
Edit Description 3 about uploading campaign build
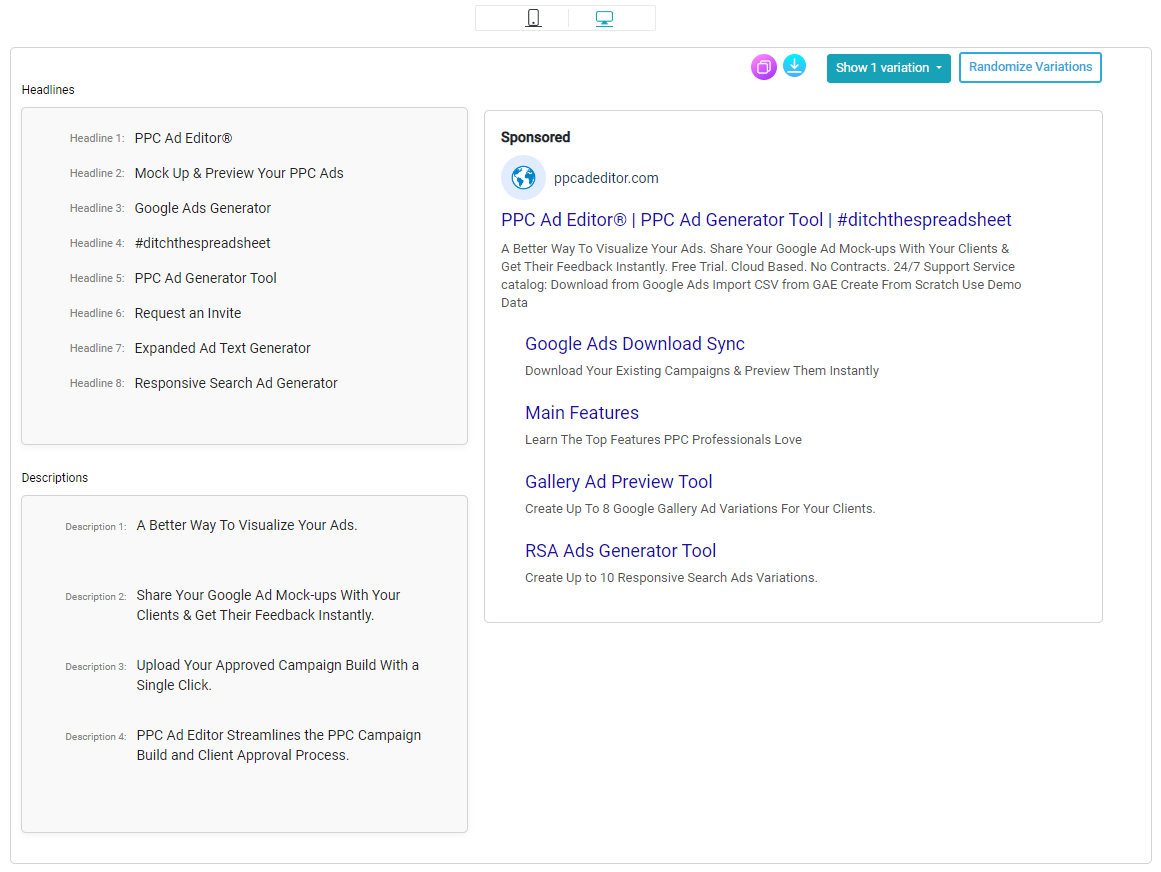coord(277,675)
